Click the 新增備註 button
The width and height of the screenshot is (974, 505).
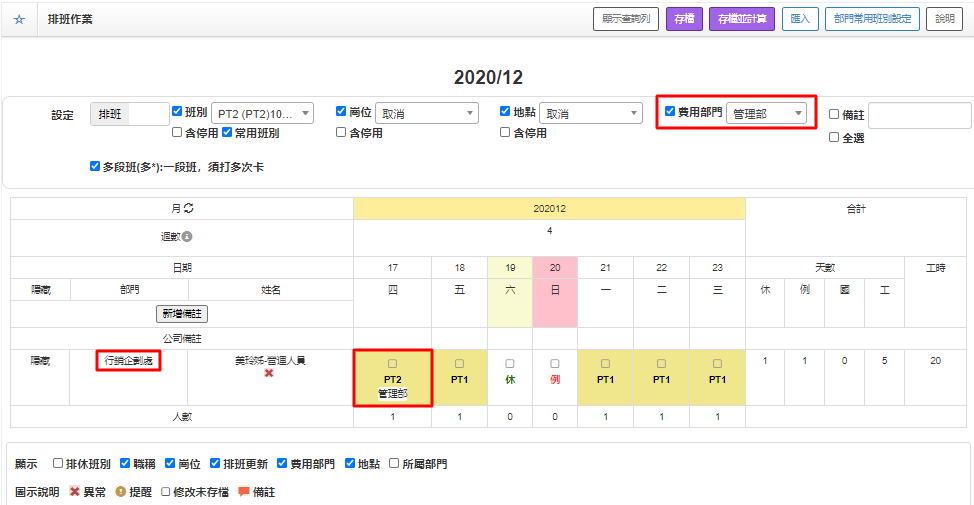(x=182, y=314)
